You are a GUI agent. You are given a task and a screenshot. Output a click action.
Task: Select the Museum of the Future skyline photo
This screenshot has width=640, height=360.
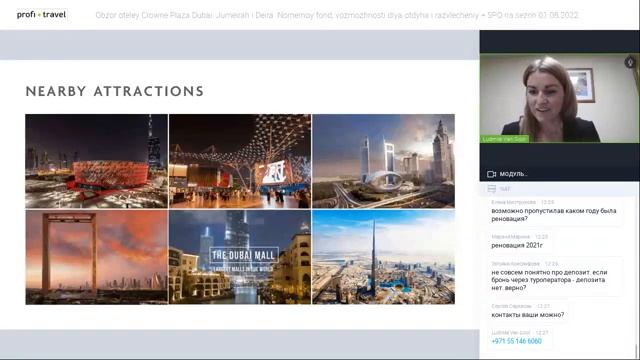[x=383, y=161]
